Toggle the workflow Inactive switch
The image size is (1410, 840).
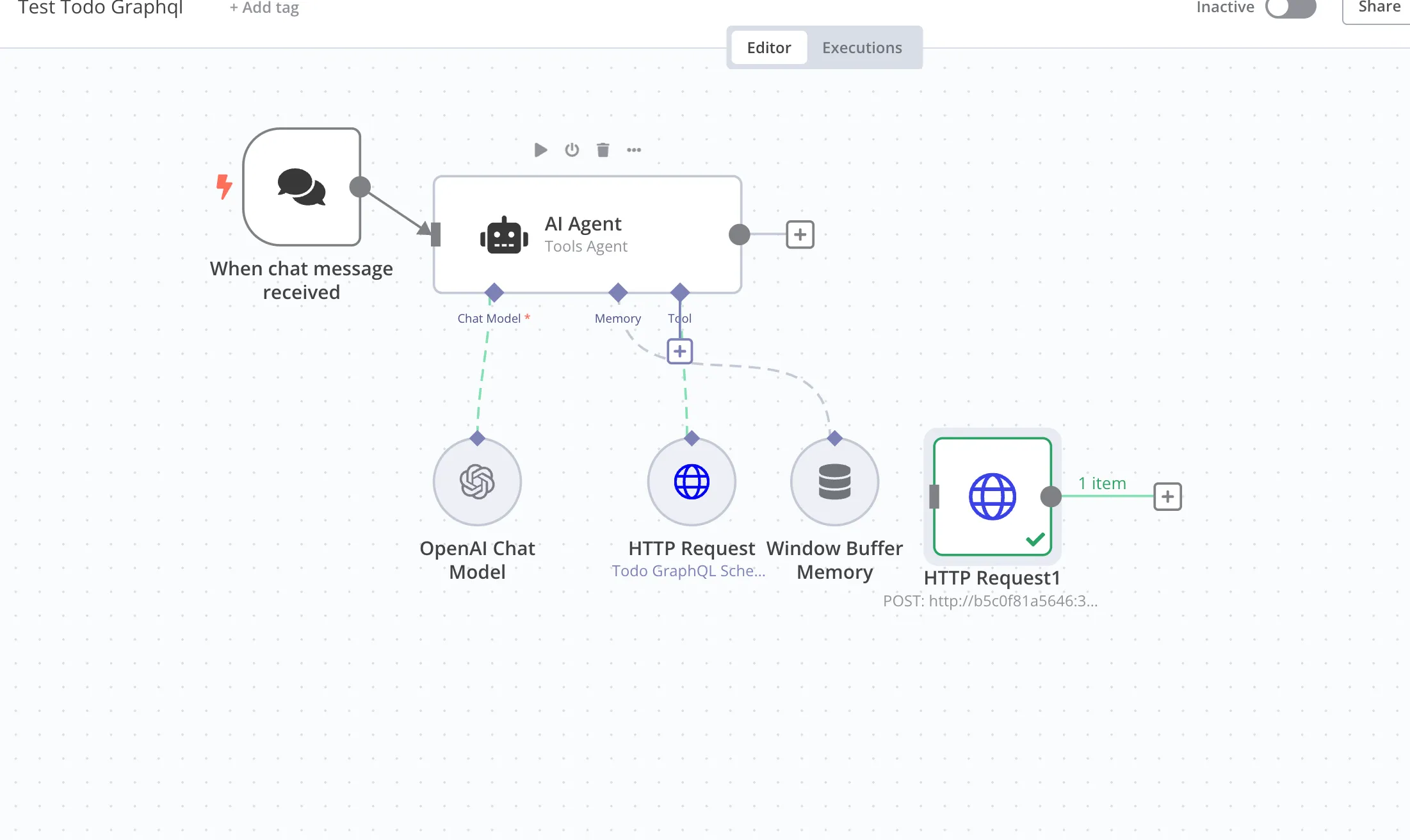1290,8
